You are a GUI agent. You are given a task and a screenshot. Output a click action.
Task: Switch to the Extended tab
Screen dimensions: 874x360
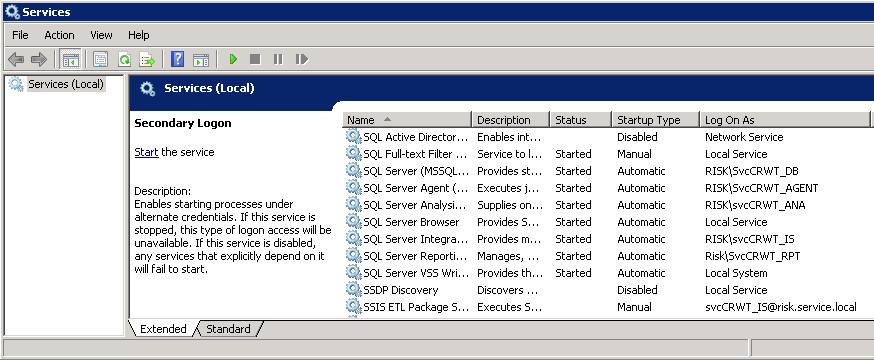(x=163, y=329)
